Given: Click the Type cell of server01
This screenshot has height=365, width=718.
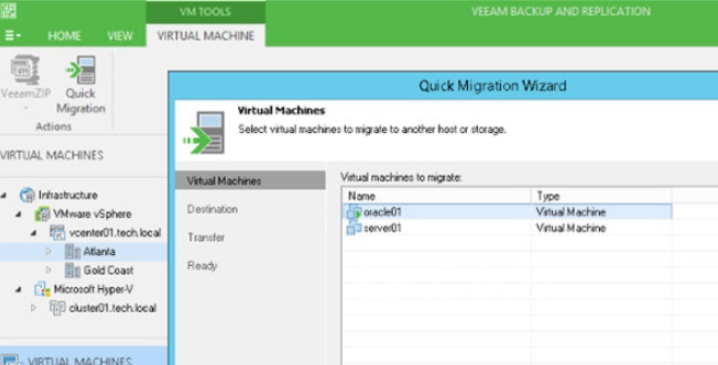Looking at the screenshot, I should click(571, 228).
